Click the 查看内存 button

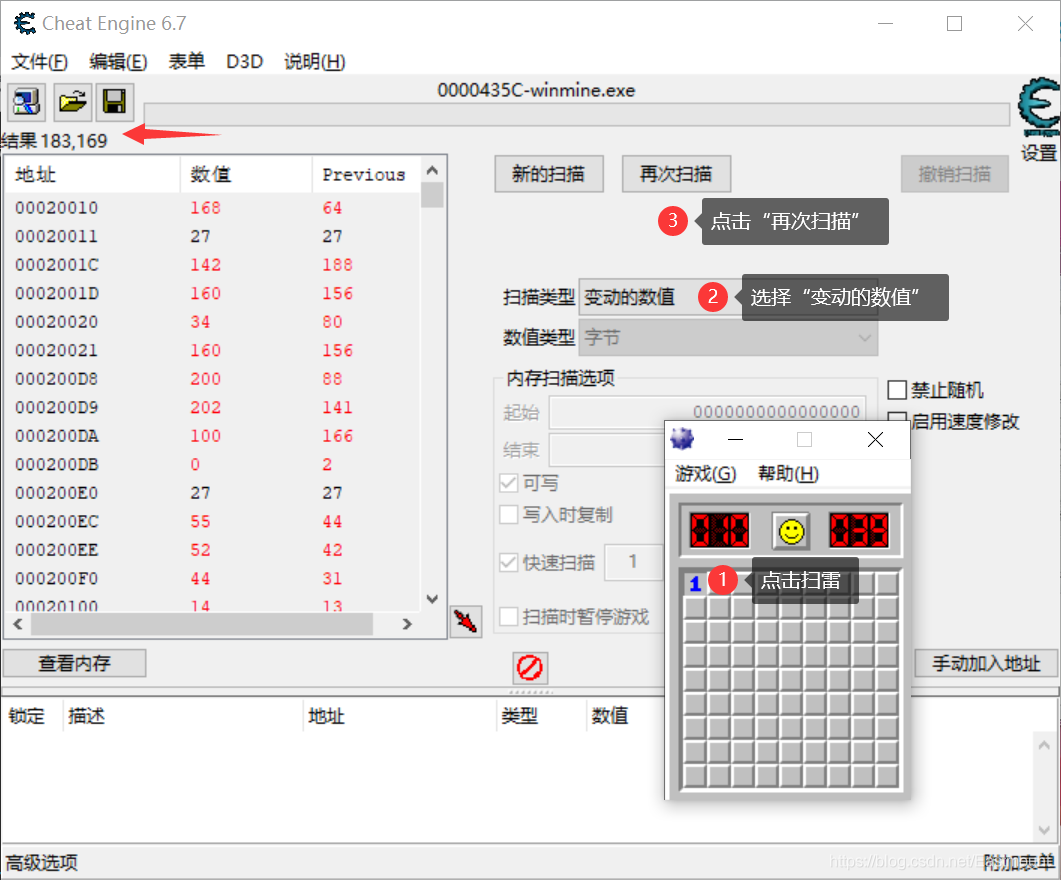click(74, 663)
